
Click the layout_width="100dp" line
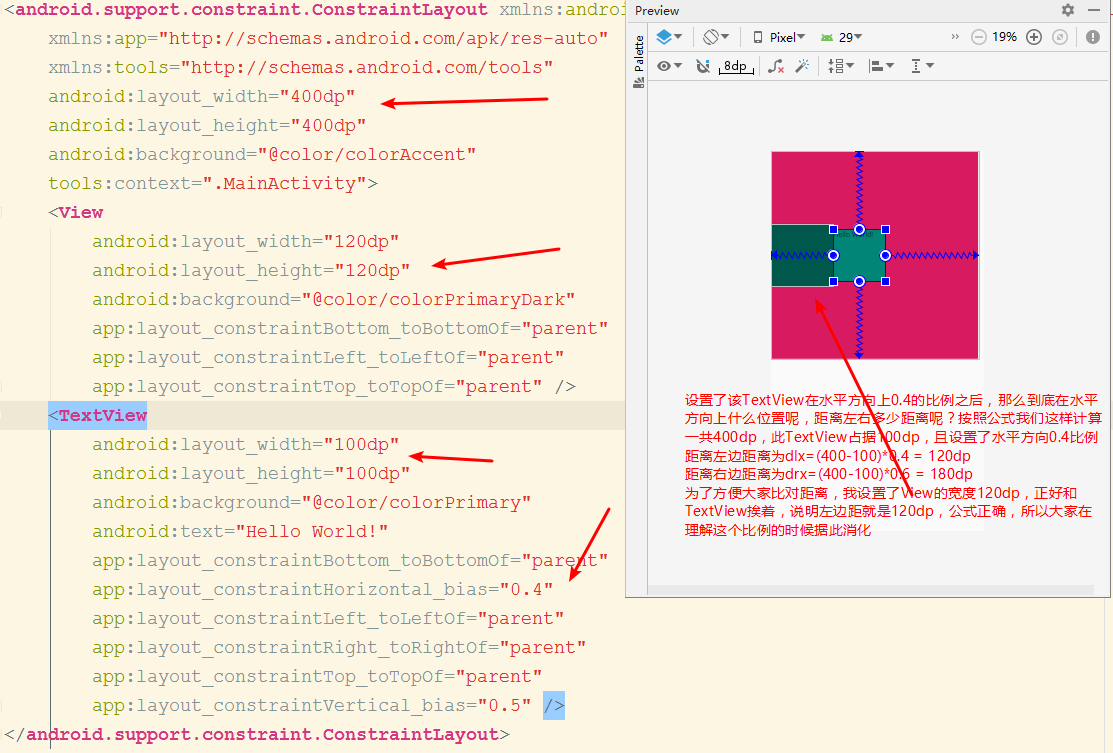pyautogui.click(x=246, y=445)
